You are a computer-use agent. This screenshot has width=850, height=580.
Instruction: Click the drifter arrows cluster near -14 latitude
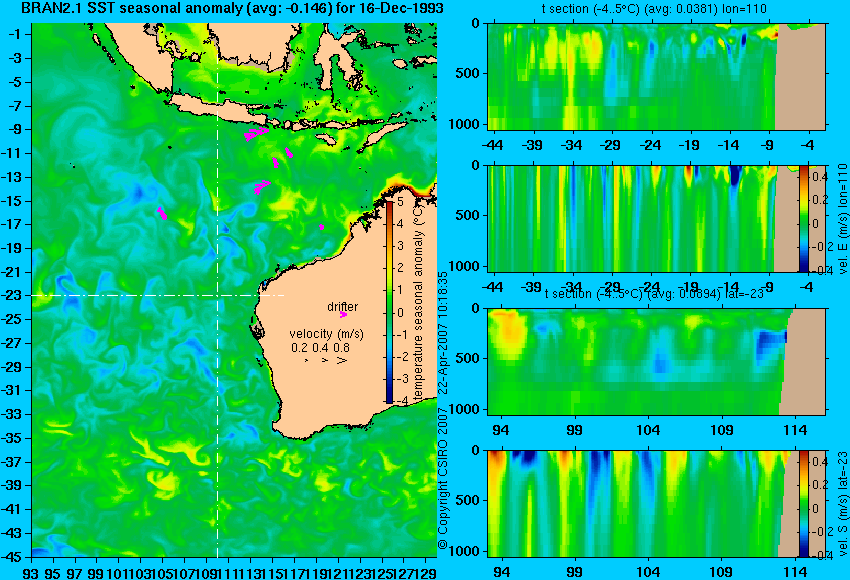[x=262, y=187]
